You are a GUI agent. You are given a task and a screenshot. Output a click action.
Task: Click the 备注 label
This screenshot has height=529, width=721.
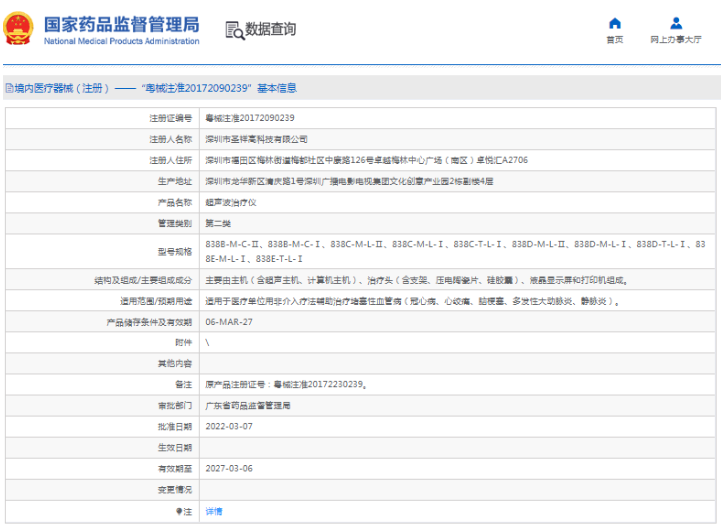click(183, 385)
